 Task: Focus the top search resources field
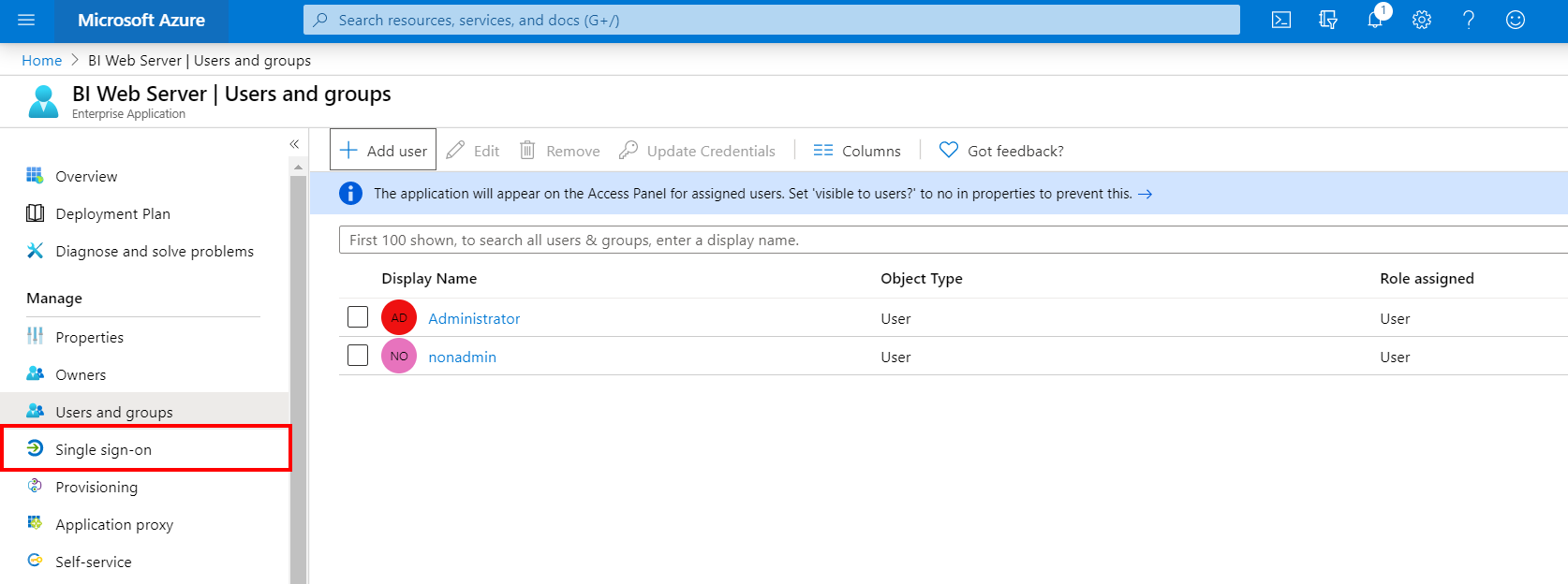tap(772, 20)
